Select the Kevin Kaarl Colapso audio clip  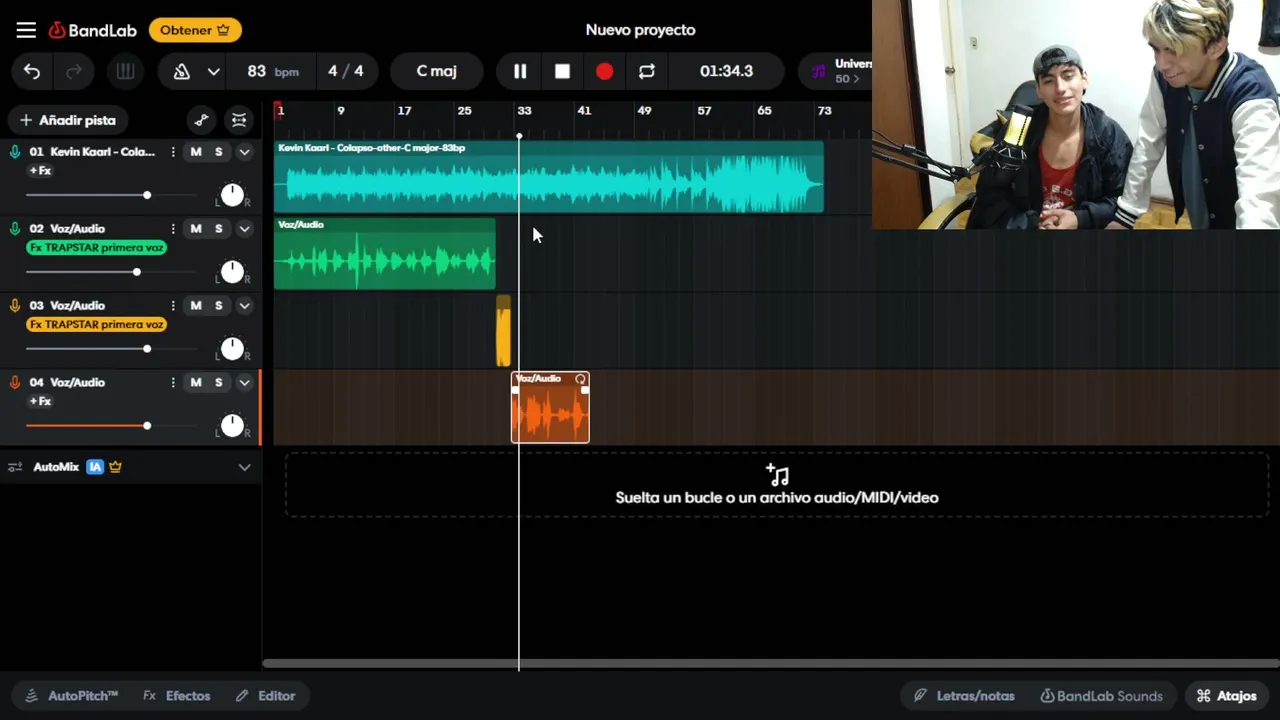[x=549, y=177]
